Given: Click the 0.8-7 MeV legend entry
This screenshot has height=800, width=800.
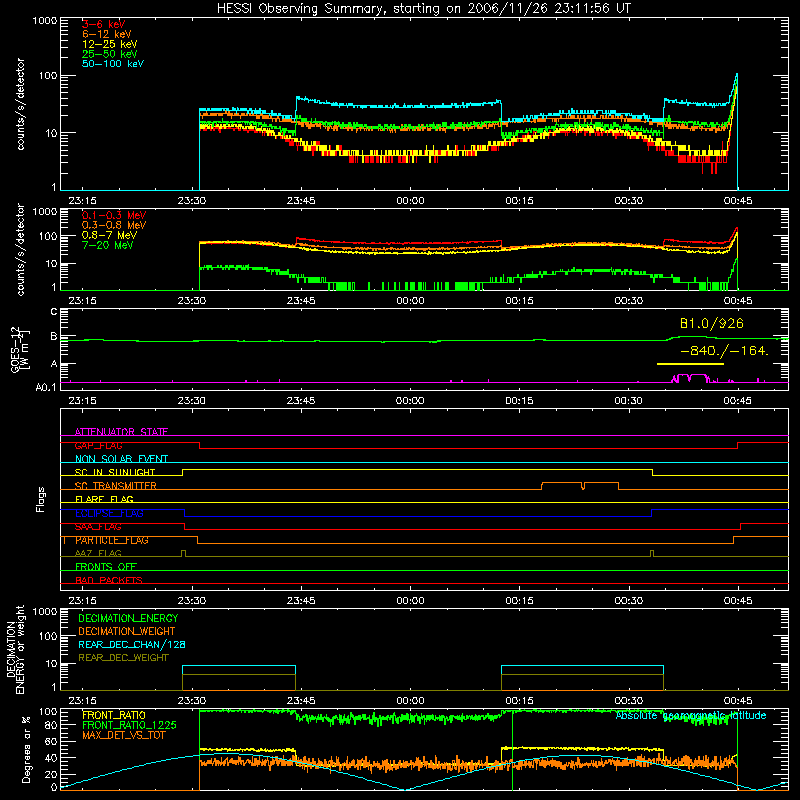Looking at the screenshot, I should [109, 235].
